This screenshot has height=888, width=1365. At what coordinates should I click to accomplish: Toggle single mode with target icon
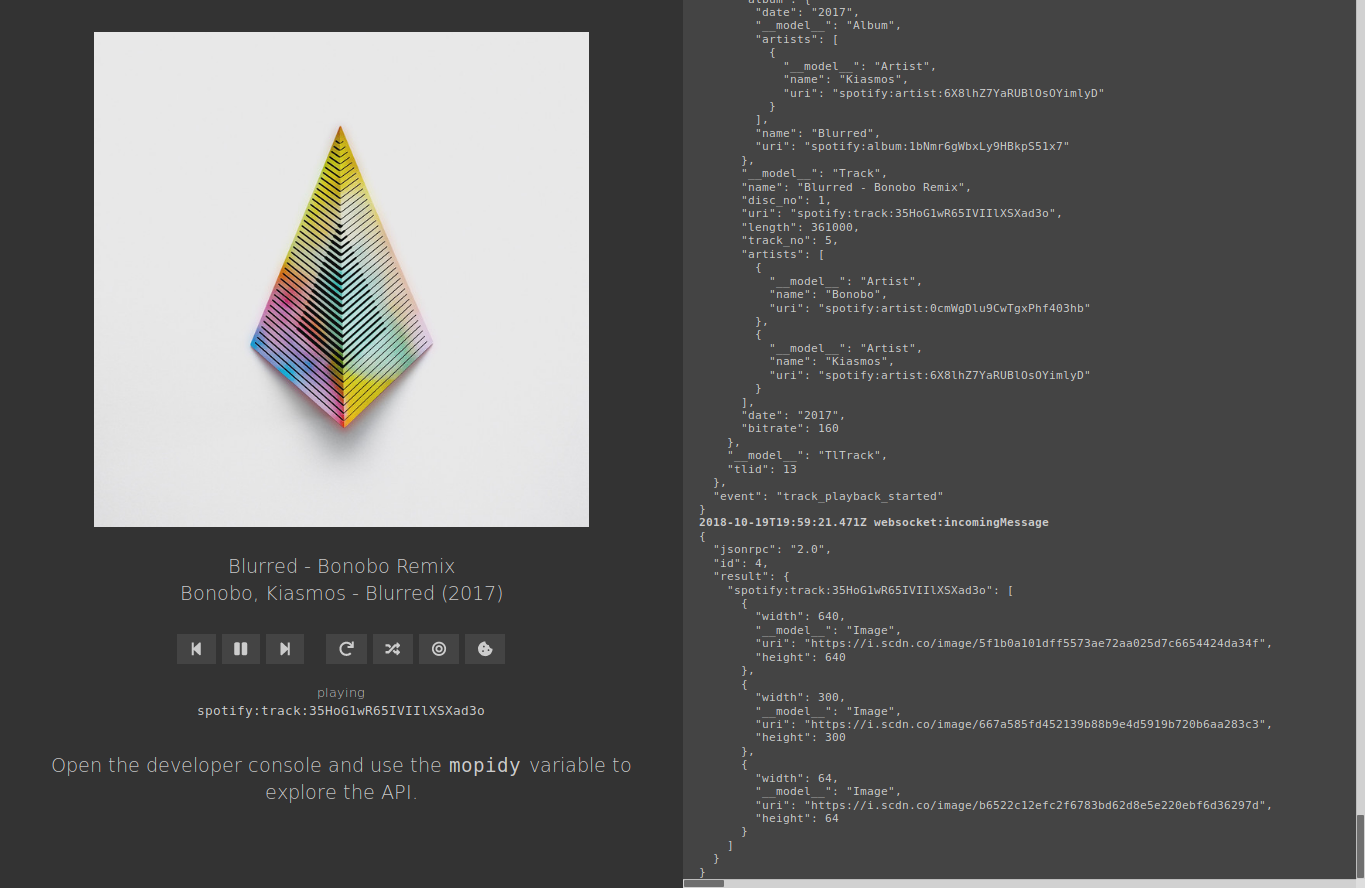439,649
